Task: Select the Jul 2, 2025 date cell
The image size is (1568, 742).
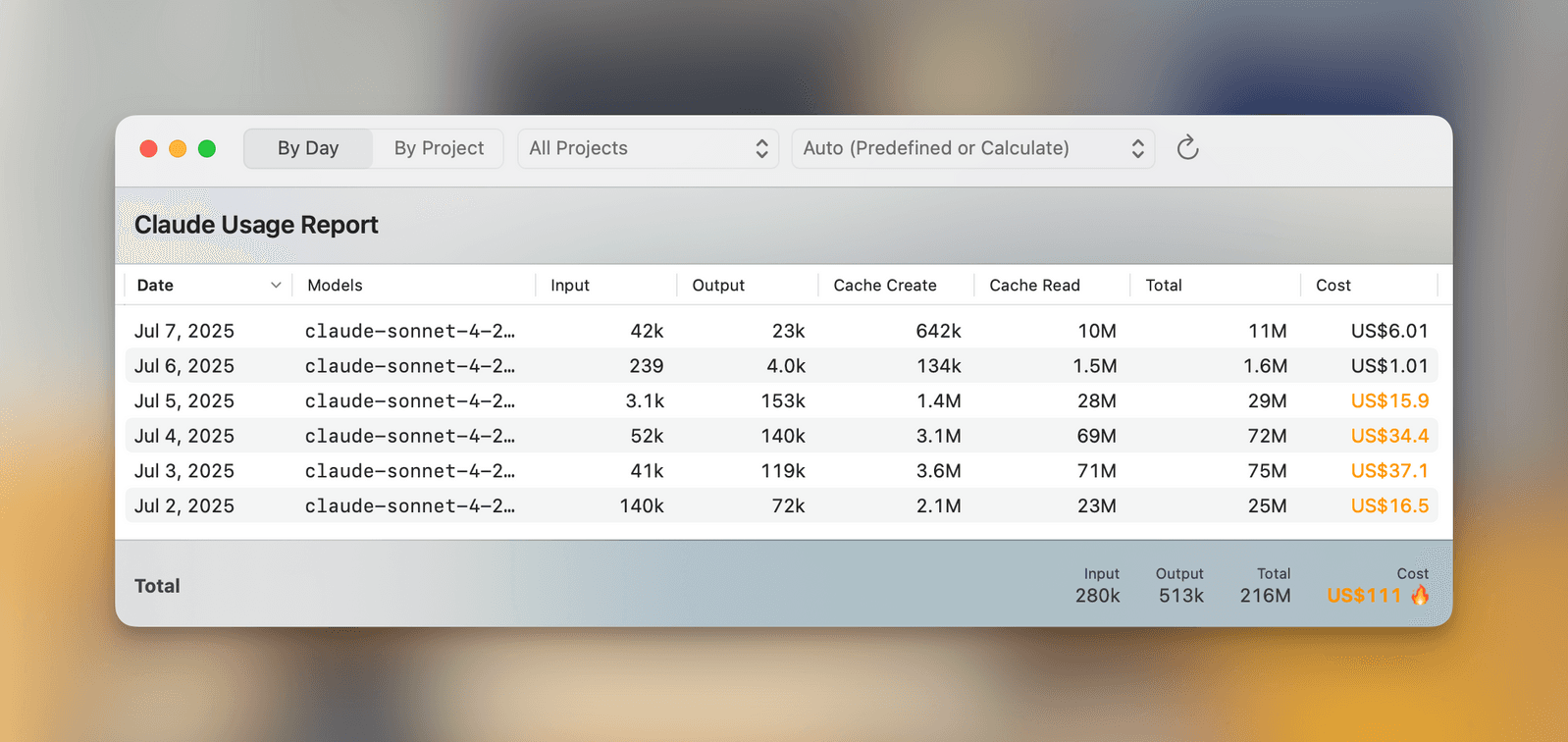Action: (184, 506)
